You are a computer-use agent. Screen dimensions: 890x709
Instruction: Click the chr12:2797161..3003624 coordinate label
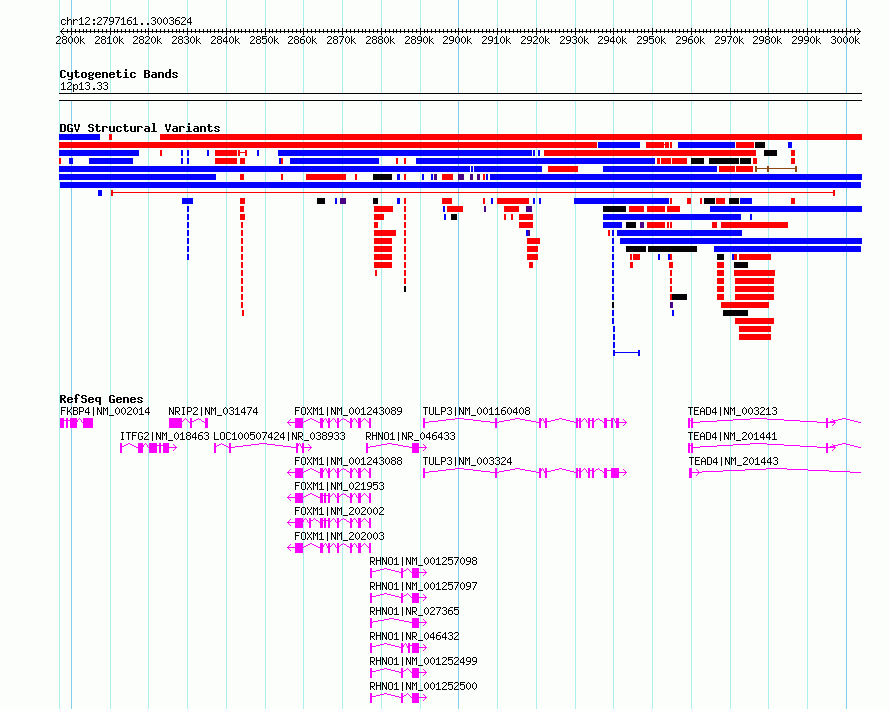(126, 21)
